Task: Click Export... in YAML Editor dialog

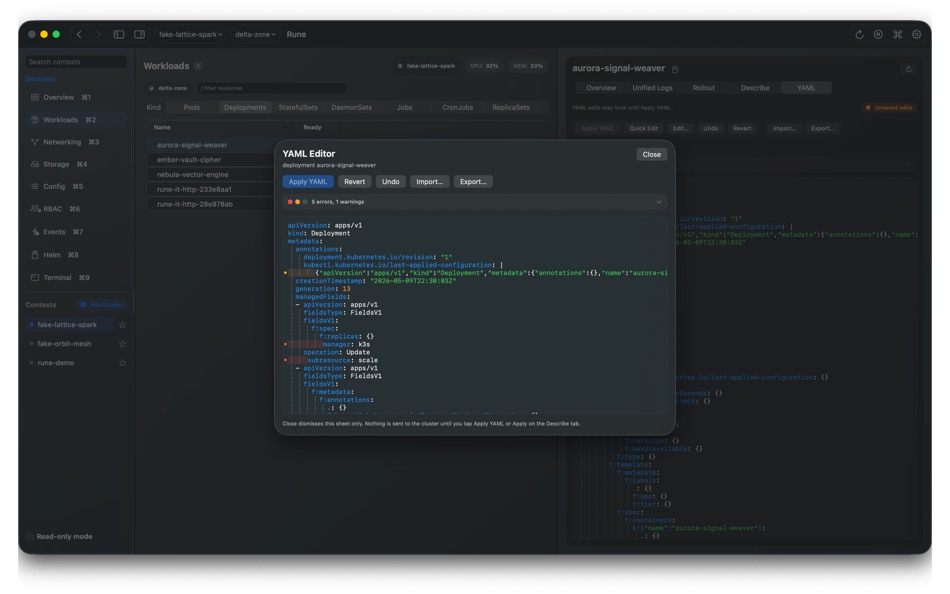Action: [473, 182]
